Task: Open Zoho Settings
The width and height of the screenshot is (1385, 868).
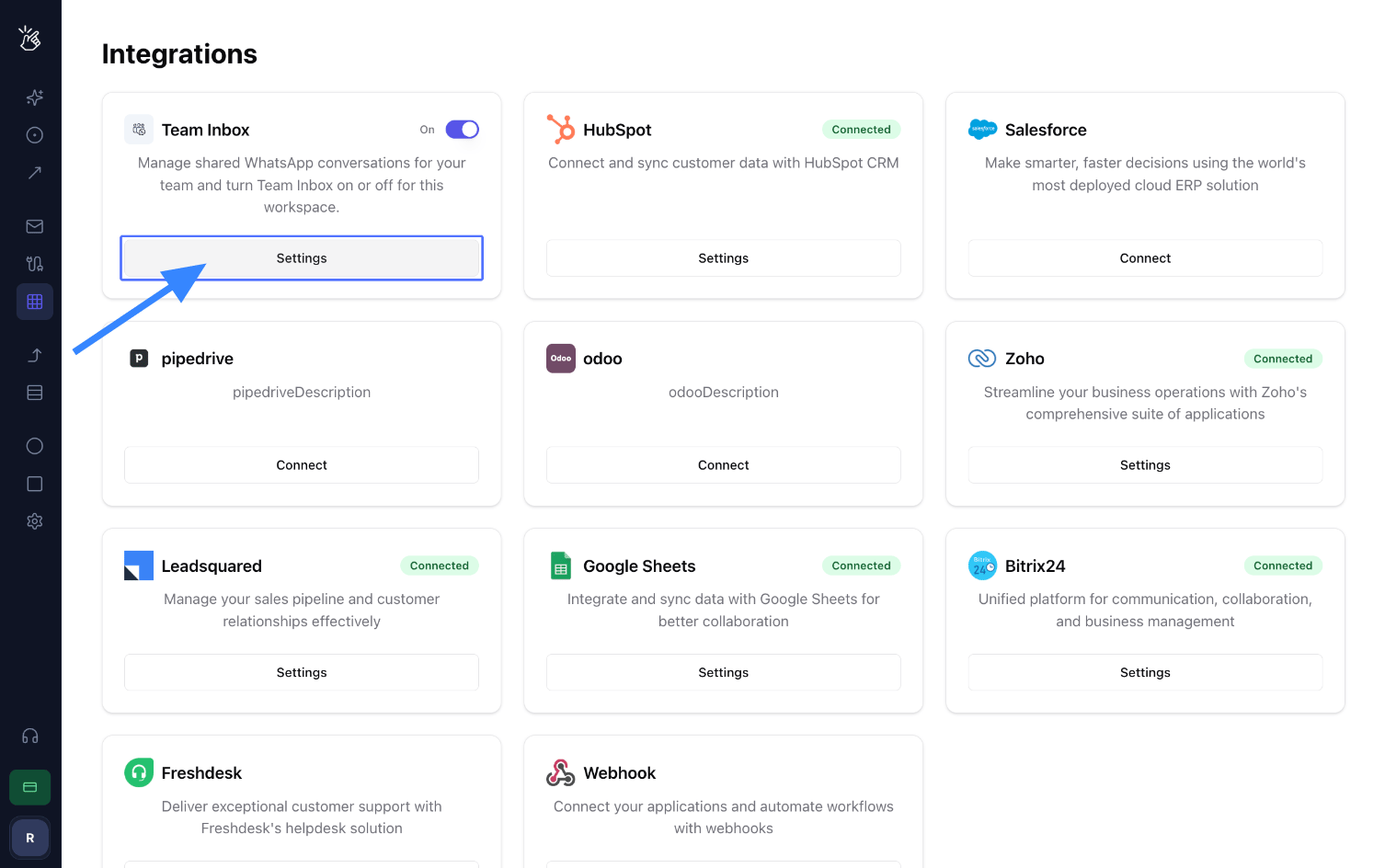Action: click(x=1145, y=465)
